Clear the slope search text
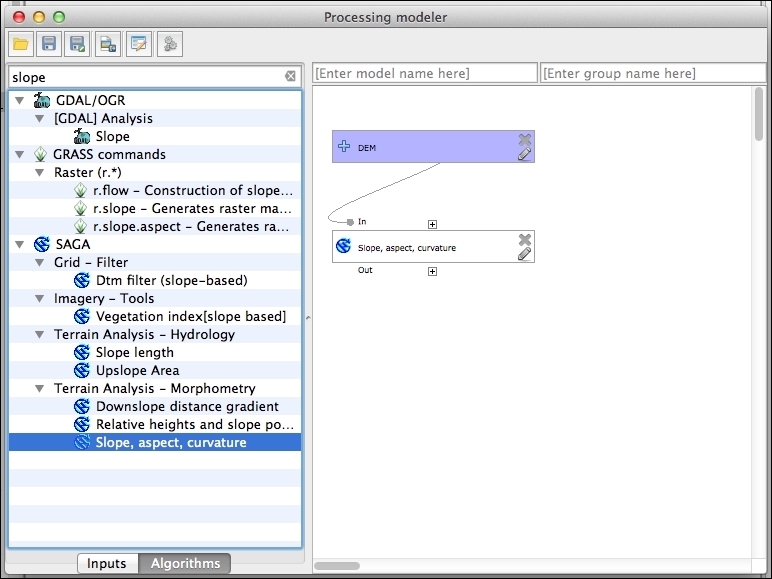Viewport: 772px width, 579px height. click(x=290, y=77)
